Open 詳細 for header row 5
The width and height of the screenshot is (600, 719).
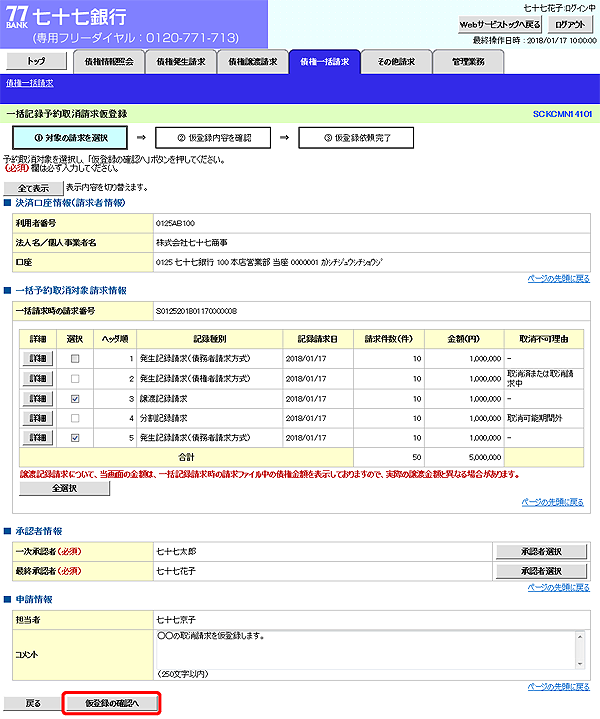pos(38,438)
